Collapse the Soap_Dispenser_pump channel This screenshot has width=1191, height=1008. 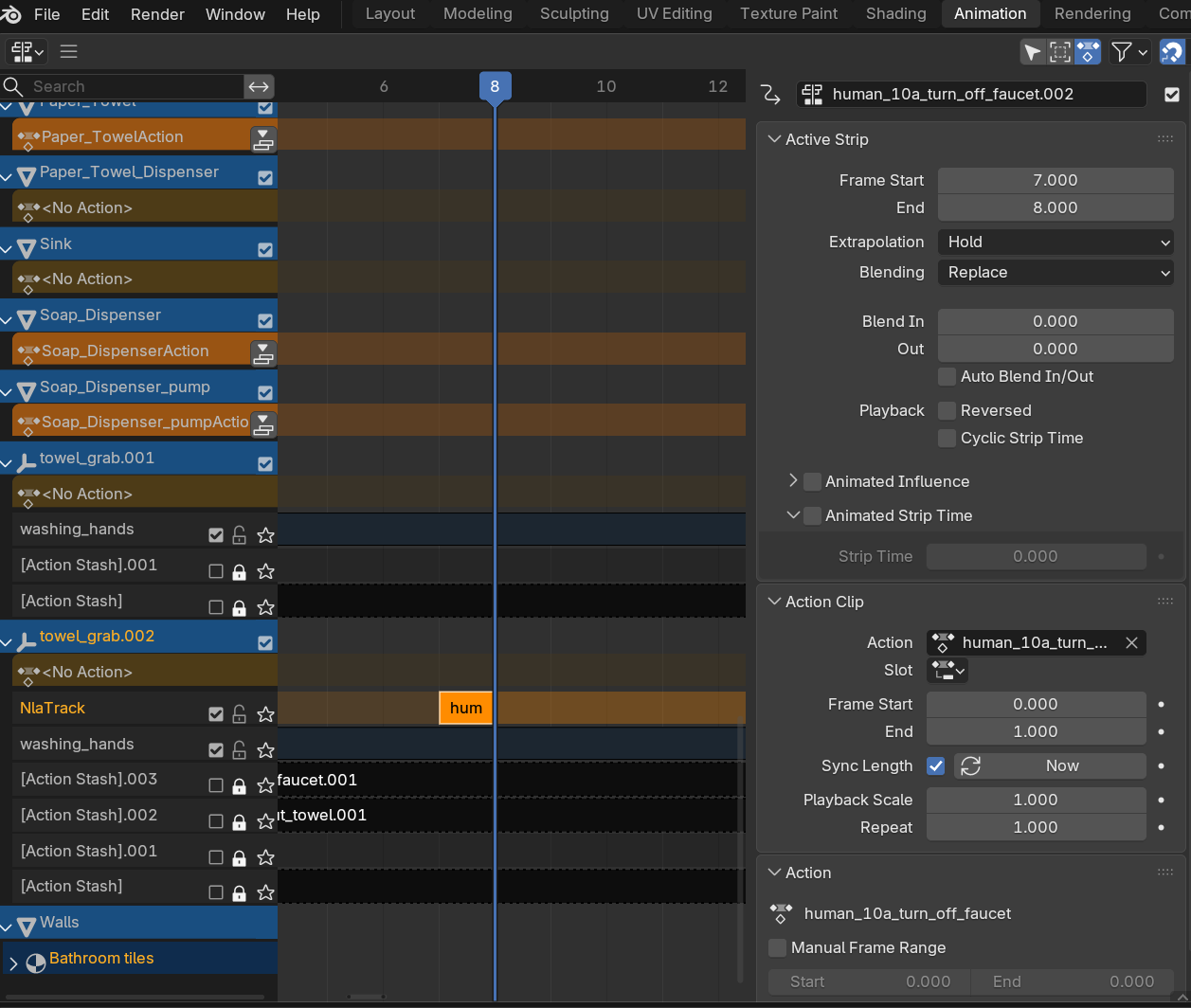[x=7, y=393]
